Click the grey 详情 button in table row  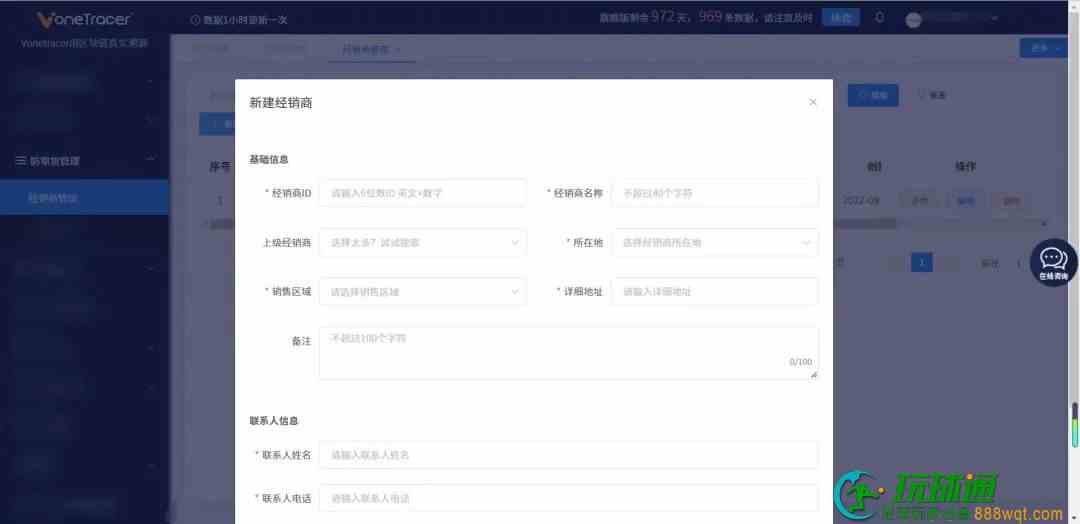919,201
